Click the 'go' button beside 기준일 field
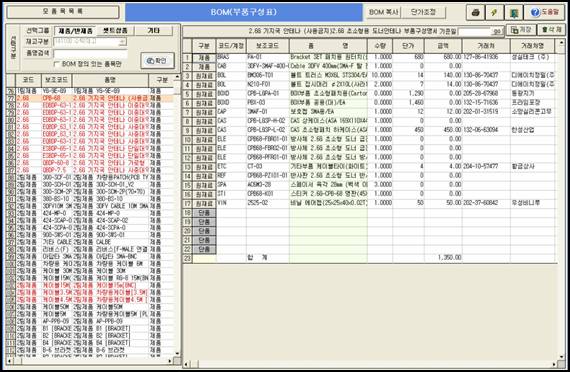The width and height of the screenshot is (570, 372). click(x=497, y=32)
